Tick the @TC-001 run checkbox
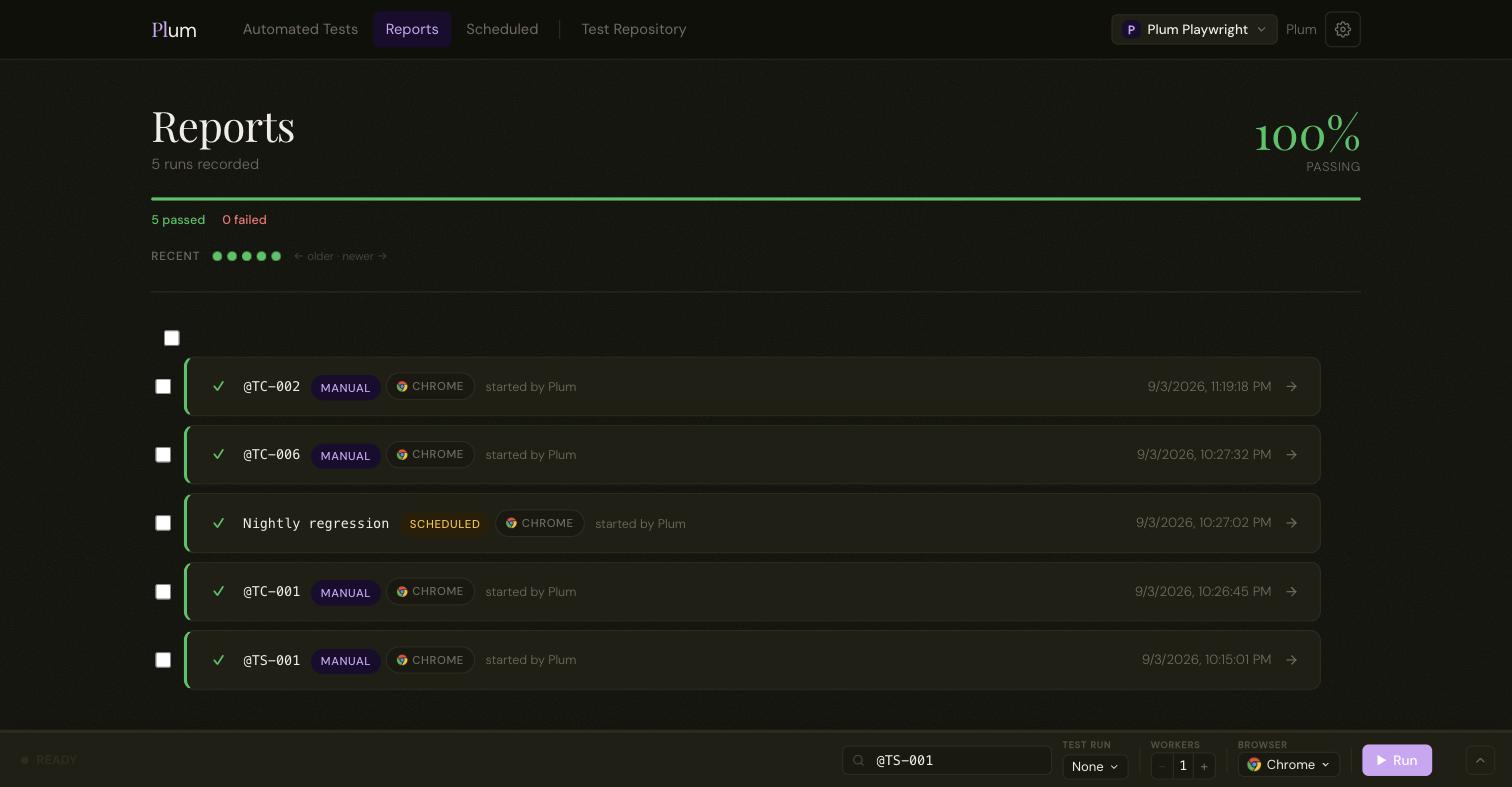This screenshot has width=1512, height=787. pyautogui.click(x=163, y=592)
